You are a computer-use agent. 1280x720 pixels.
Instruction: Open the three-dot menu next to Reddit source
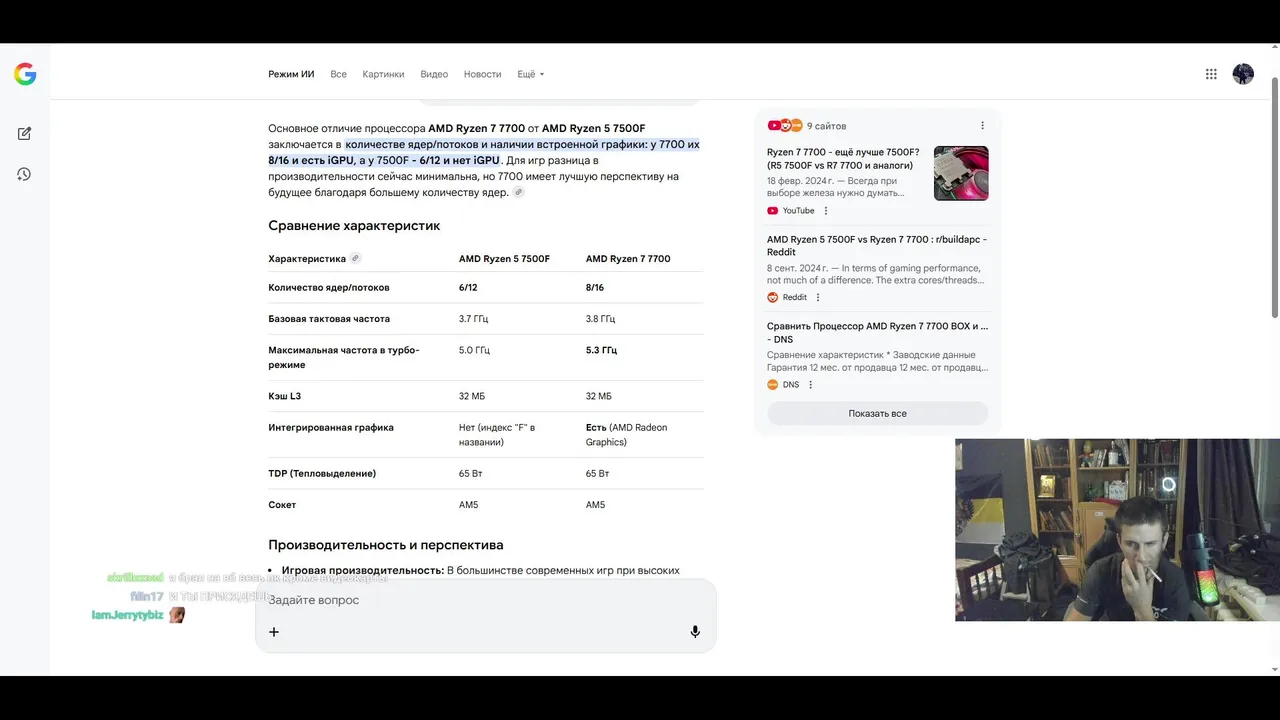[818, 297]
